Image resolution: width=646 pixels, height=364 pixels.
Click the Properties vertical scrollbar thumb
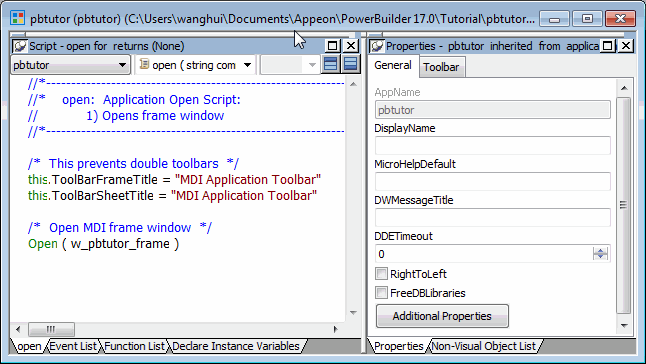click(623, 205)
